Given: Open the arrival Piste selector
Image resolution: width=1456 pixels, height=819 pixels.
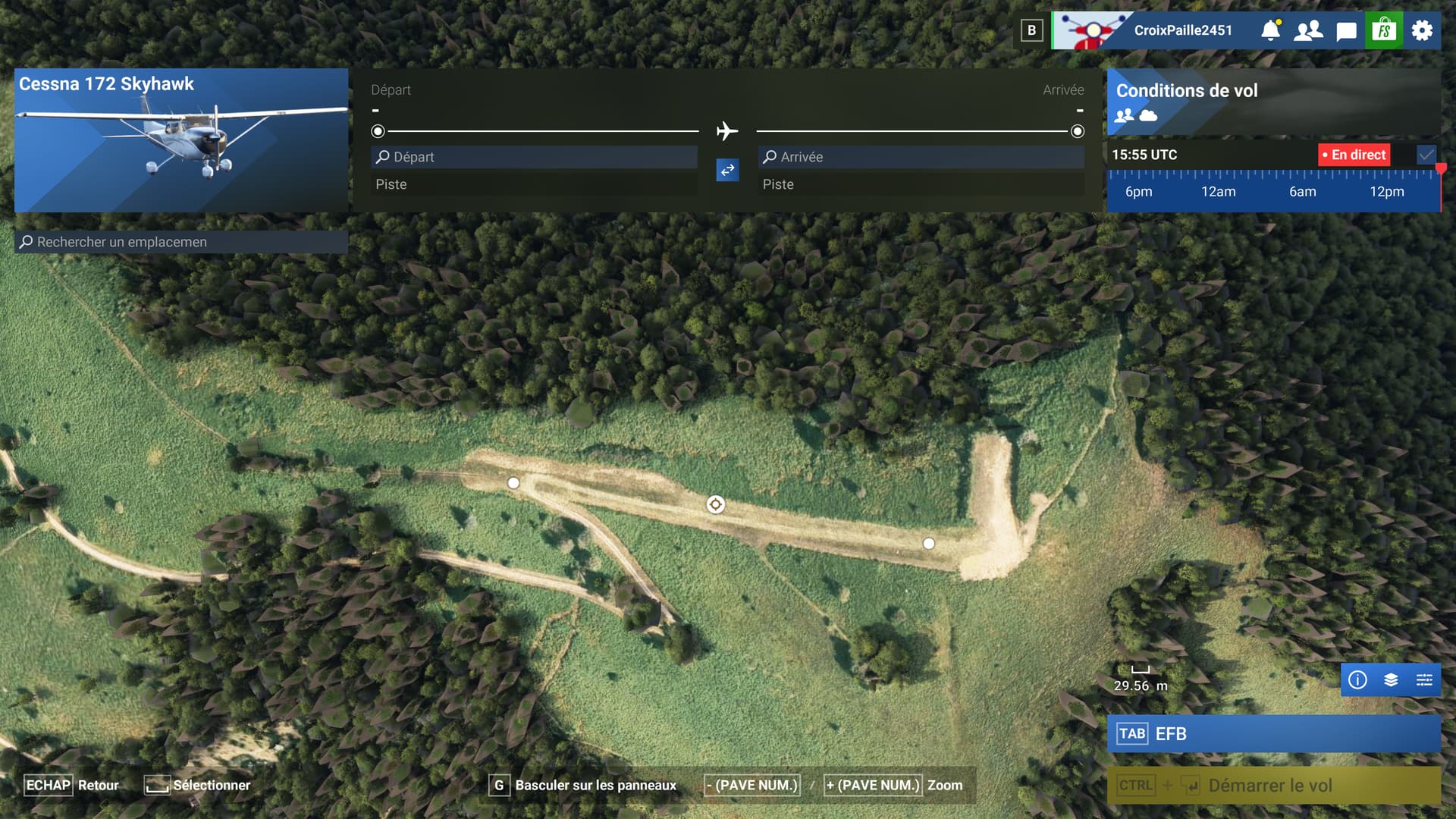Looking at the screenshot, I should point(921,184).
